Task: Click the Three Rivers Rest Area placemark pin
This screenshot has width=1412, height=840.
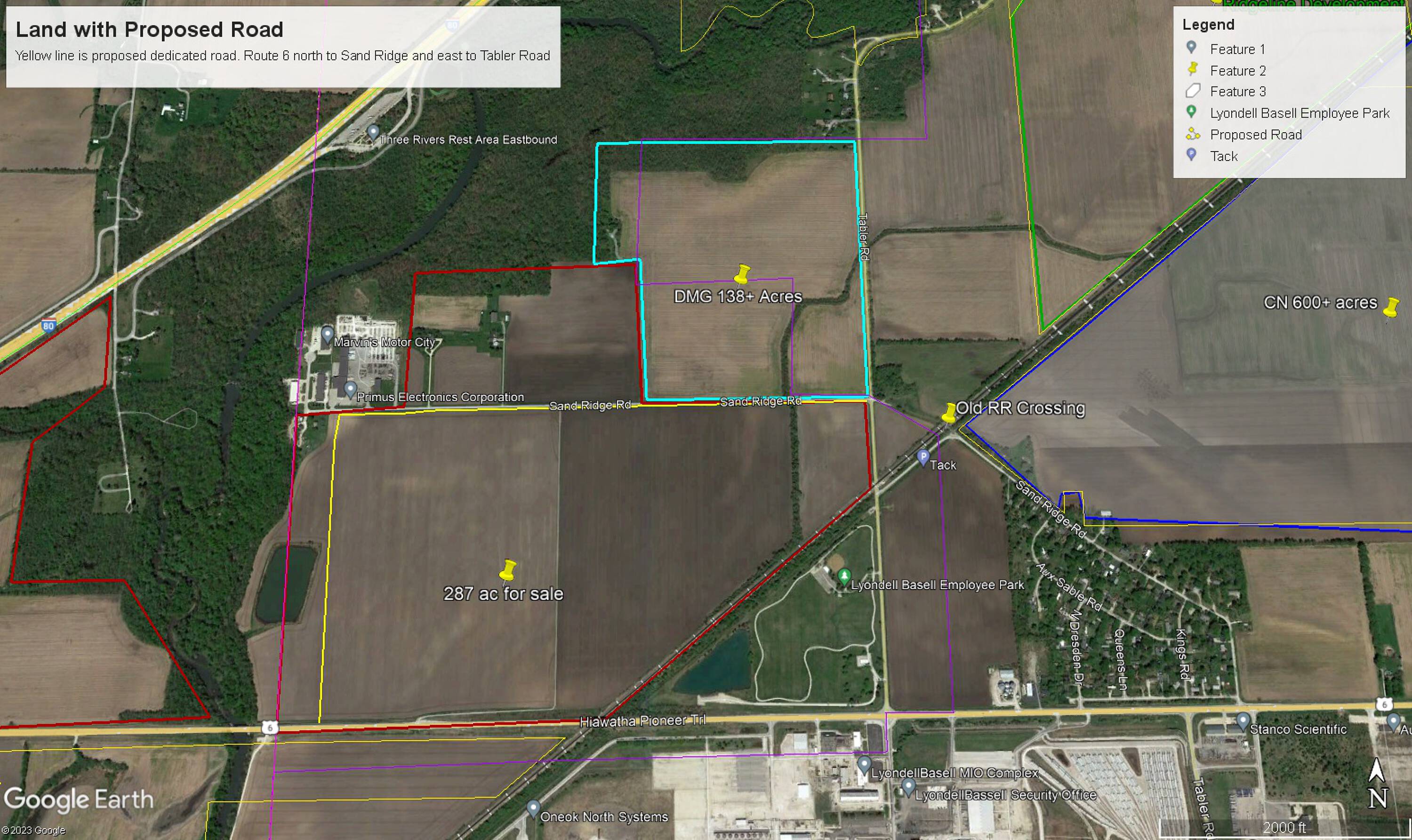Action: 372,132
